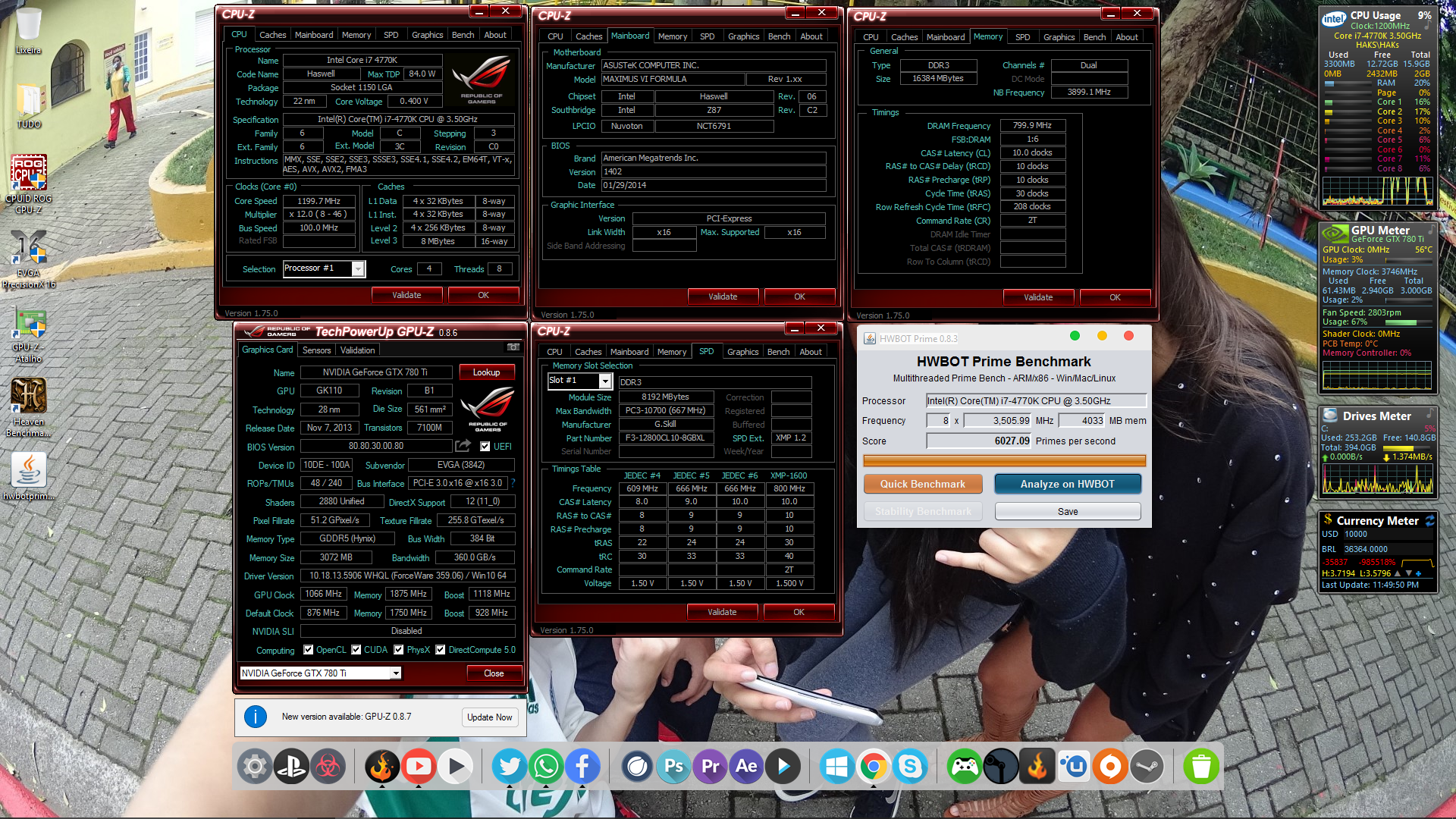This screenshot has width=1456, height=819.
Task: Click Validate in the Intel Core i7 CPU-Z window
Action: click(407, 295)
